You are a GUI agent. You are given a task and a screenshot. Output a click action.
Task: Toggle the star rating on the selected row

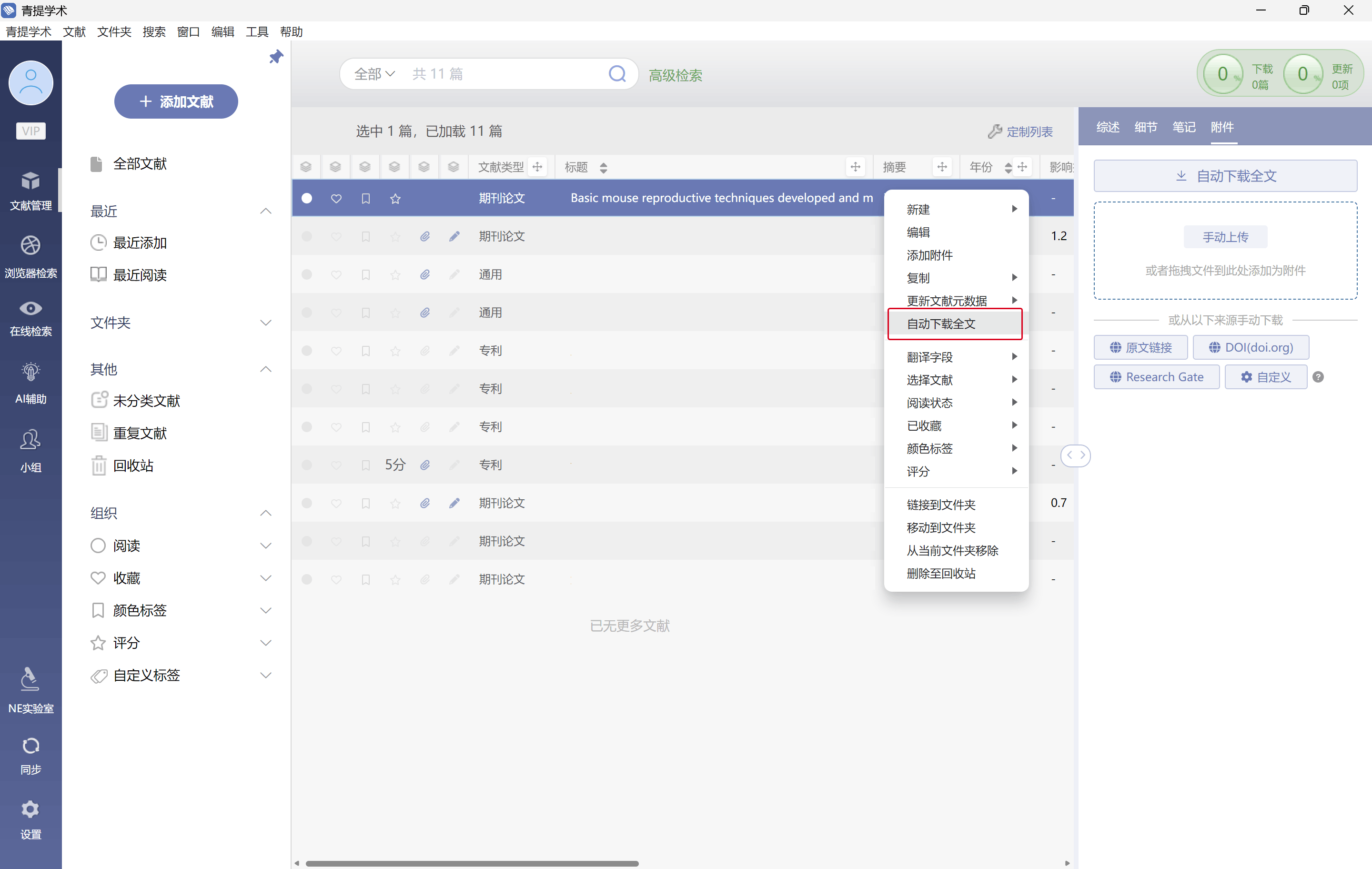point(395,198)
